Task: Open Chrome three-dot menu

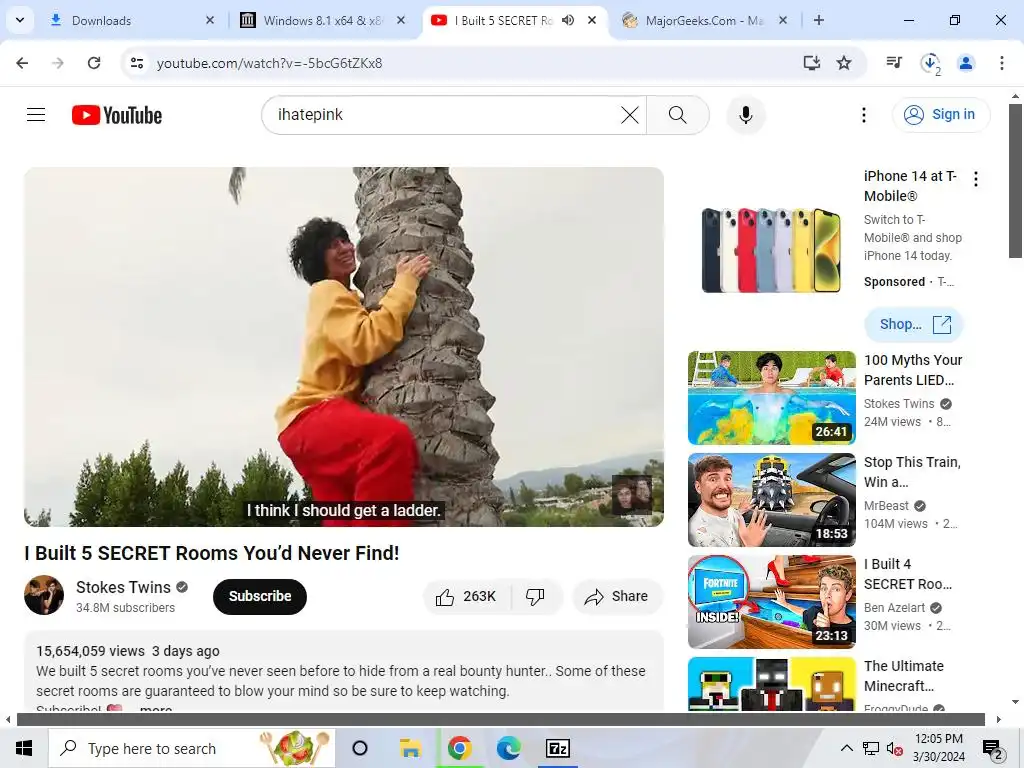Action: [1002, 63]
